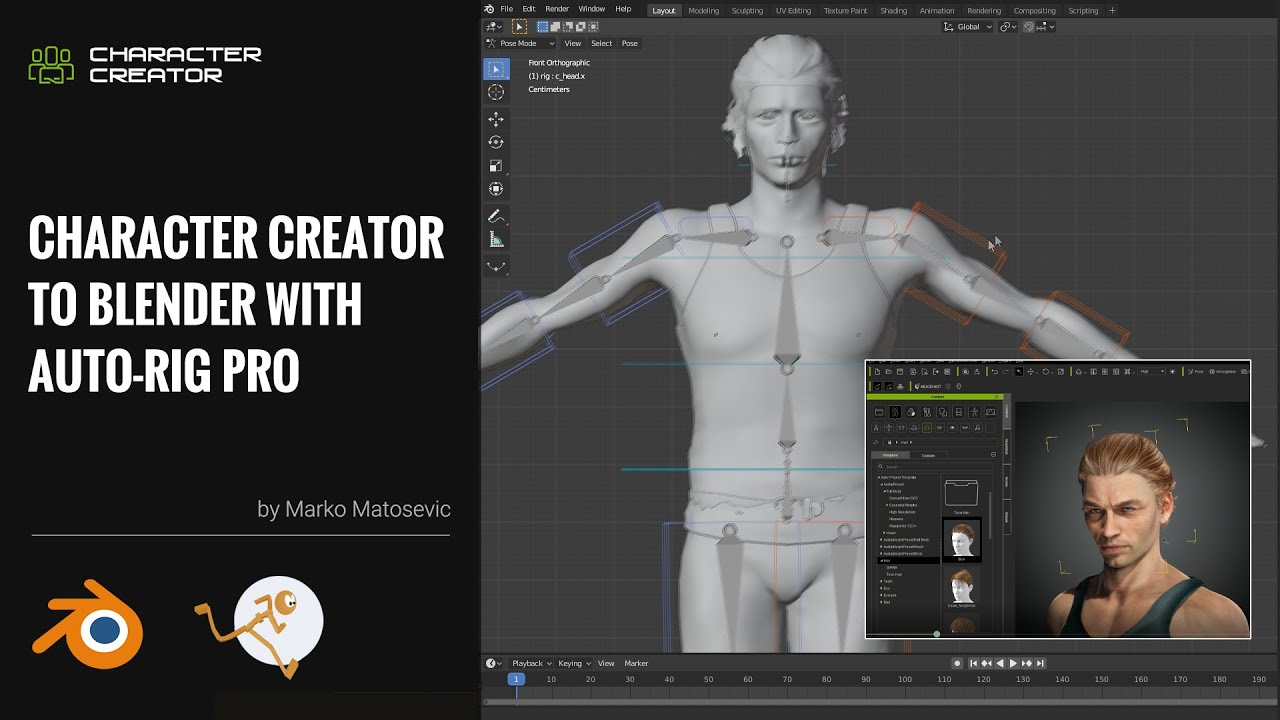
Task: Choose the Set New Selection mode icon
Action: click(x=542, y=27)
